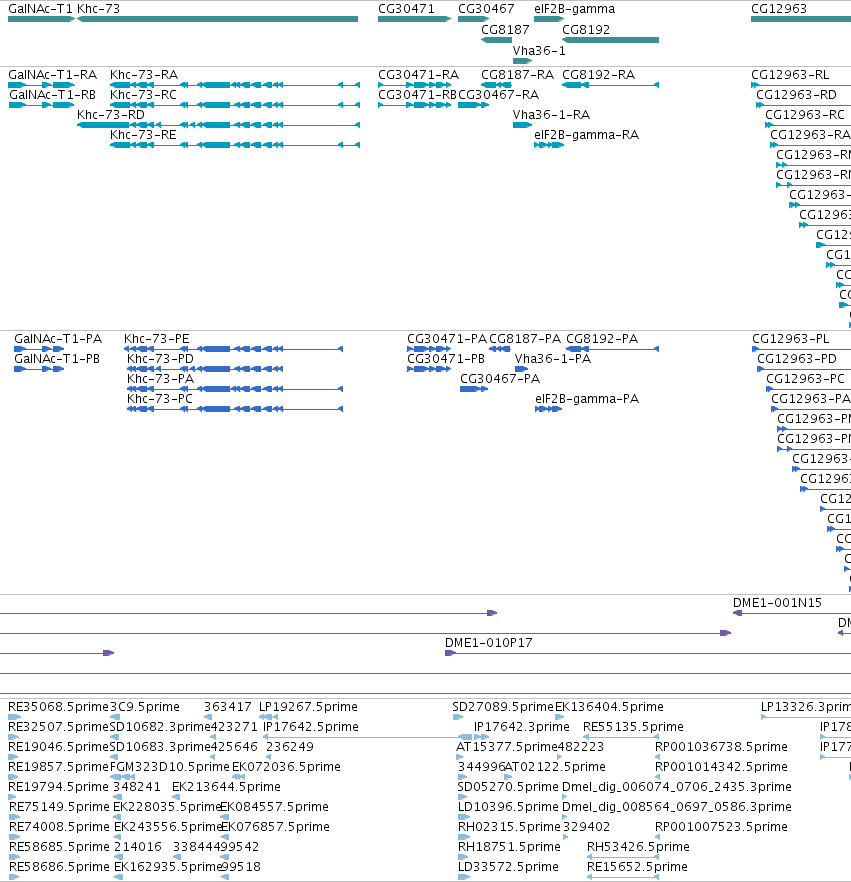Click EST label EK072036.5prime
The image size is (851, 882).
point(286,767)
